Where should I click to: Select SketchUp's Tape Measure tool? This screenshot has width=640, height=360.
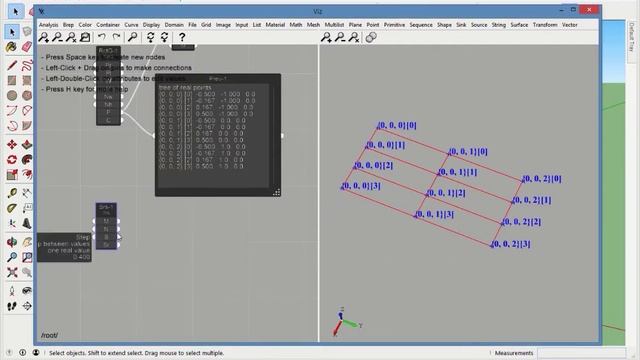(x=12, y=193)
